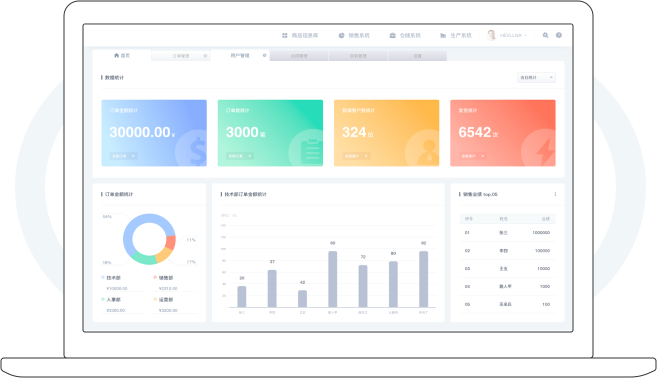Close the 订单管理 tab
This screenshot has width=657, height=378.
pyautogui.click(x=205, y=56)
